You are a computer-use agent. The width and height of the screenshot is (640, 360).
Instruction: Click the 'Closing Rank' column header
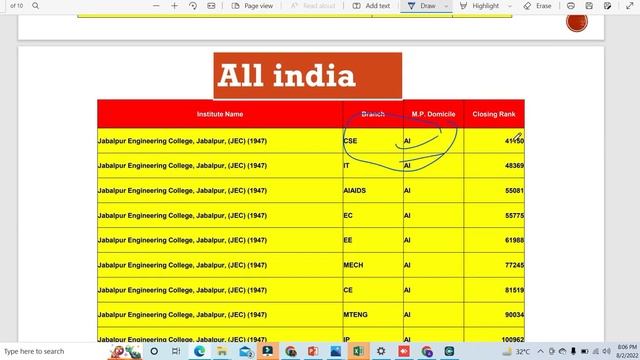point(494,114)
